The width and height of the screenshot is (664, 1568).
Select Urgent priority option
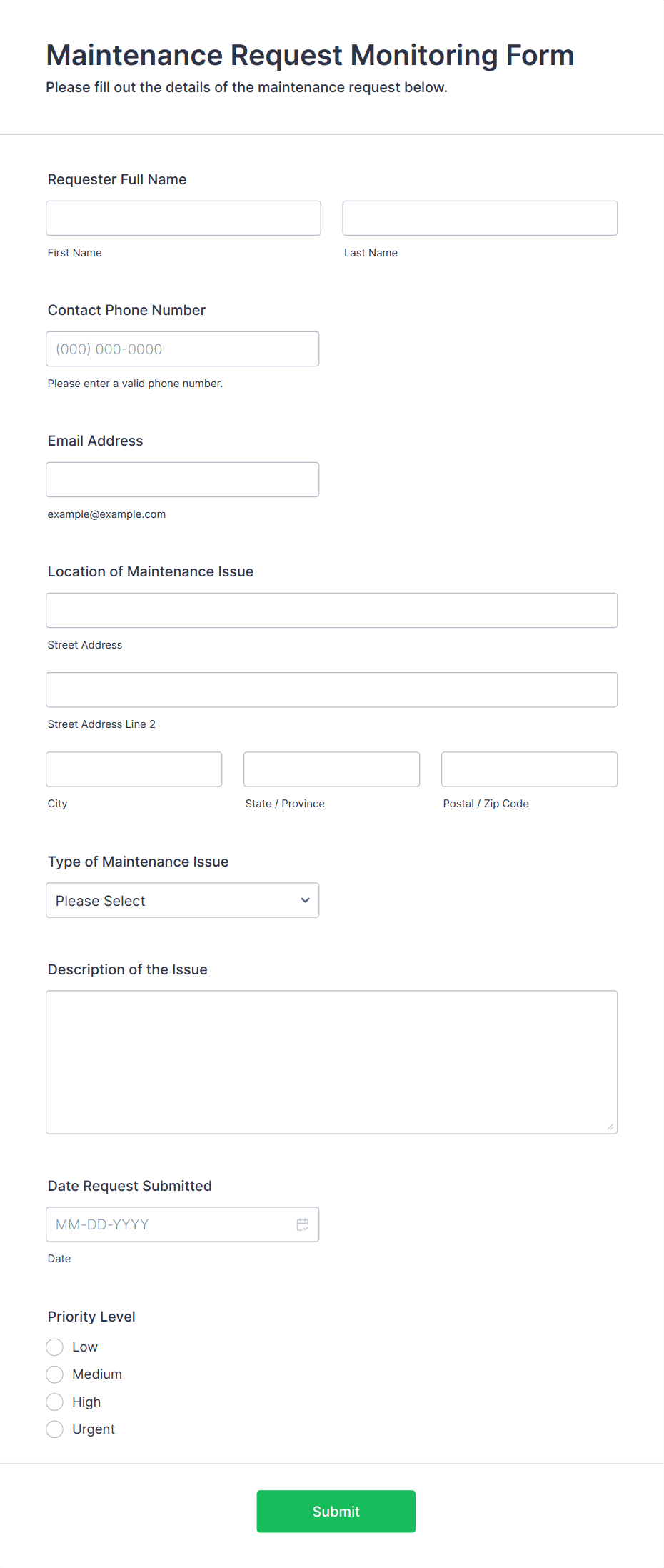click(x=54, y=1429)
